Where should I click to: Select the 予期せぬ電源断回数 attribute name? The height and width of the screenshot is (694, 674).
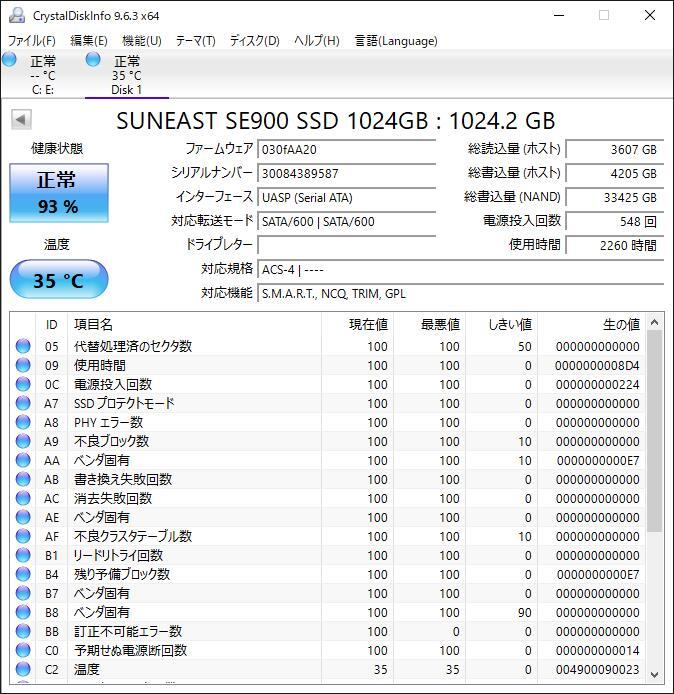tap(131, 651)
